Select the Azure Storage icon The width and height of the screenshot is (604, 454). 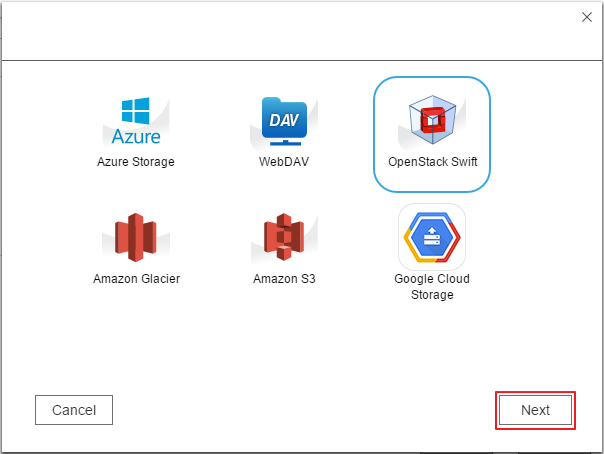[x=136, y=121]
